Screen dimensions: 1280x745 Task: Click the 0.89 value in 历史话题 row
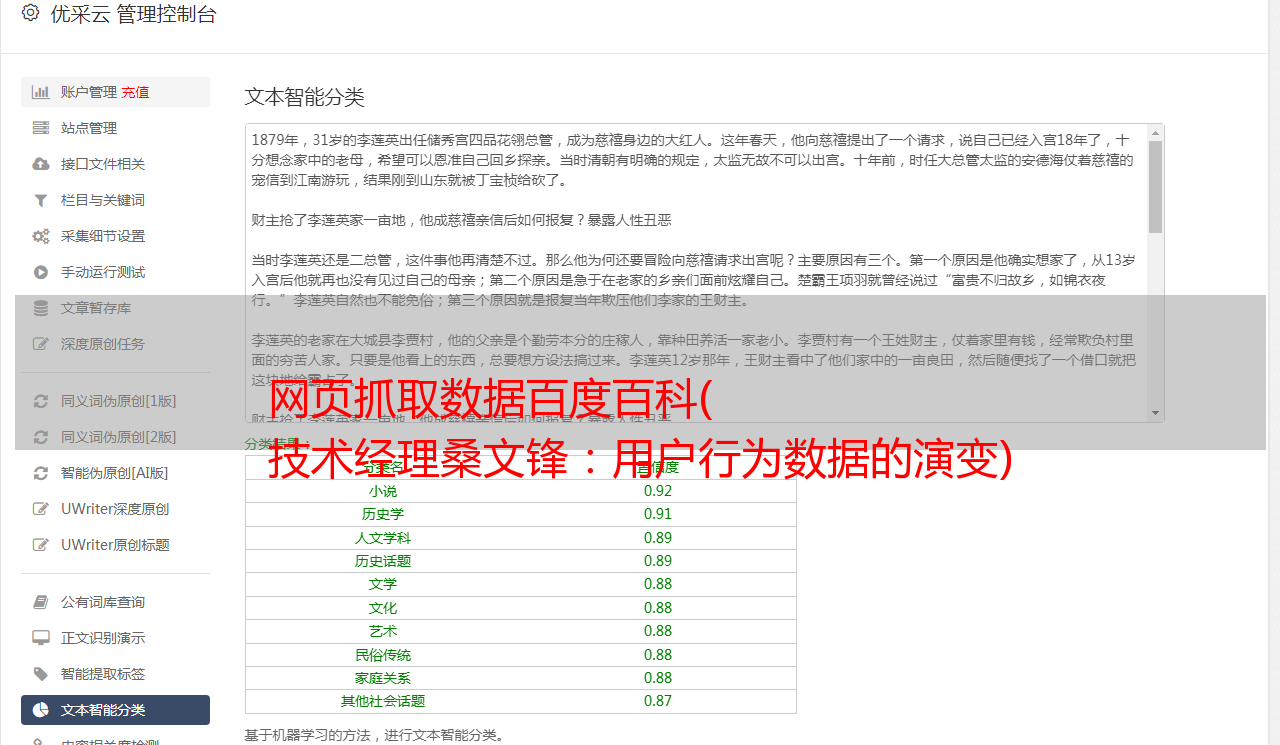coord(658,561)
